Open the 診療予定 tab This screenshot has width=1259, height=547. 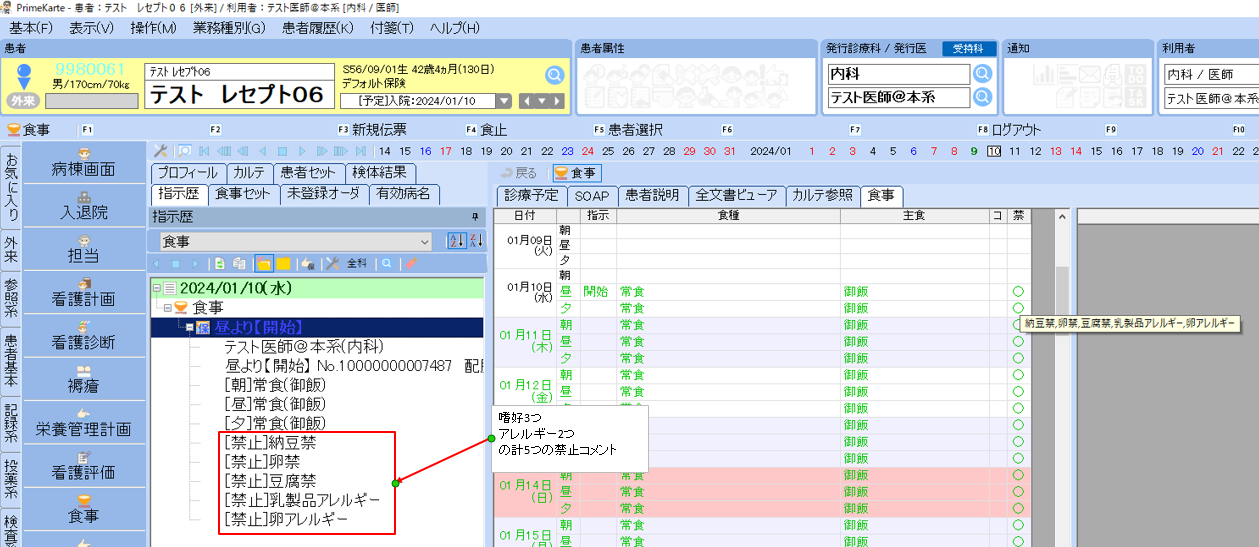(x=531, y=195)
